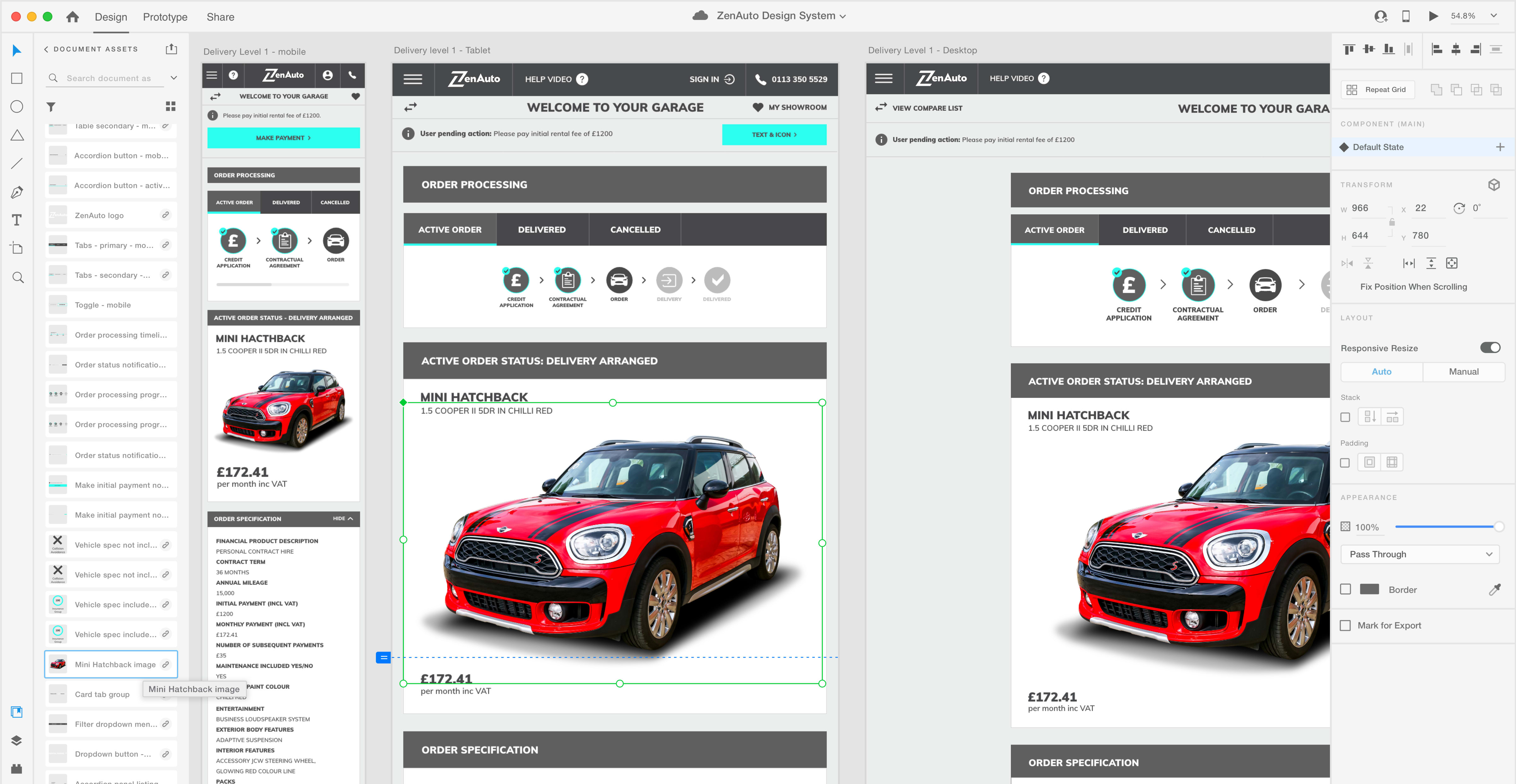This screenshot has height=784, width=1516.
Task: Switch assets to grid view
Action: pyautogui.click(x=171, y=106)
